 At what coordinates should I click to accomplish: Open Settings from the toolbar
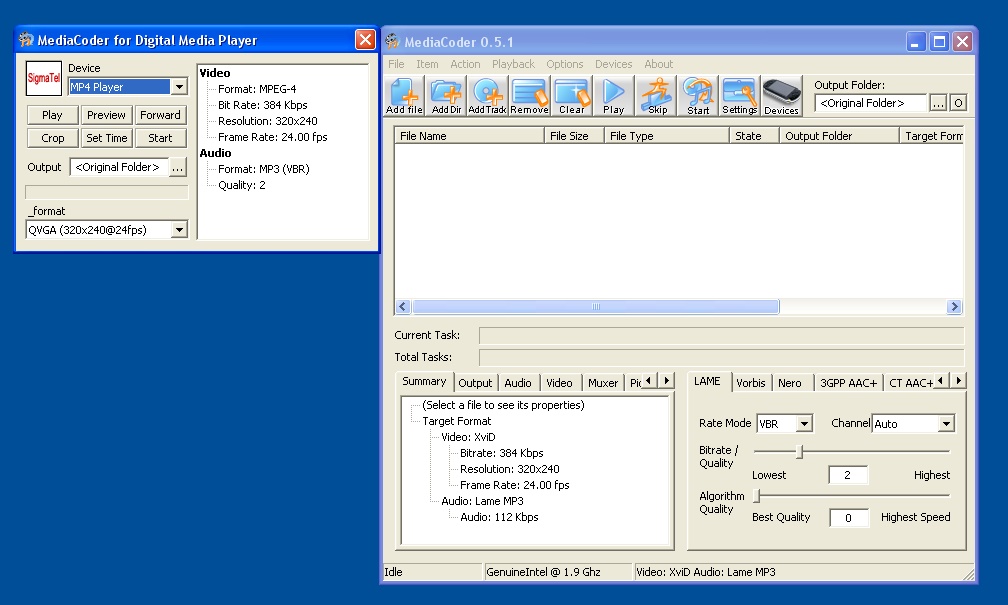pyautogui.click(x=739, y=96)
